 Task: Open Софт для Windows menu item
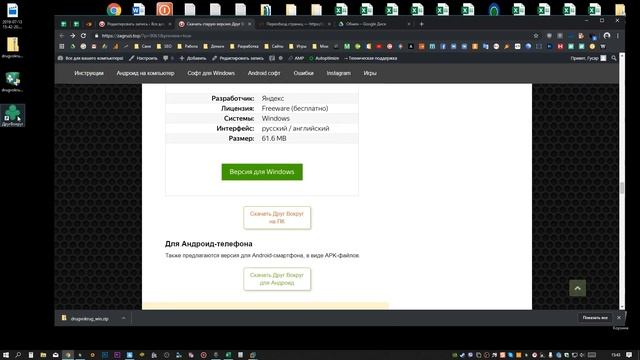211,73
